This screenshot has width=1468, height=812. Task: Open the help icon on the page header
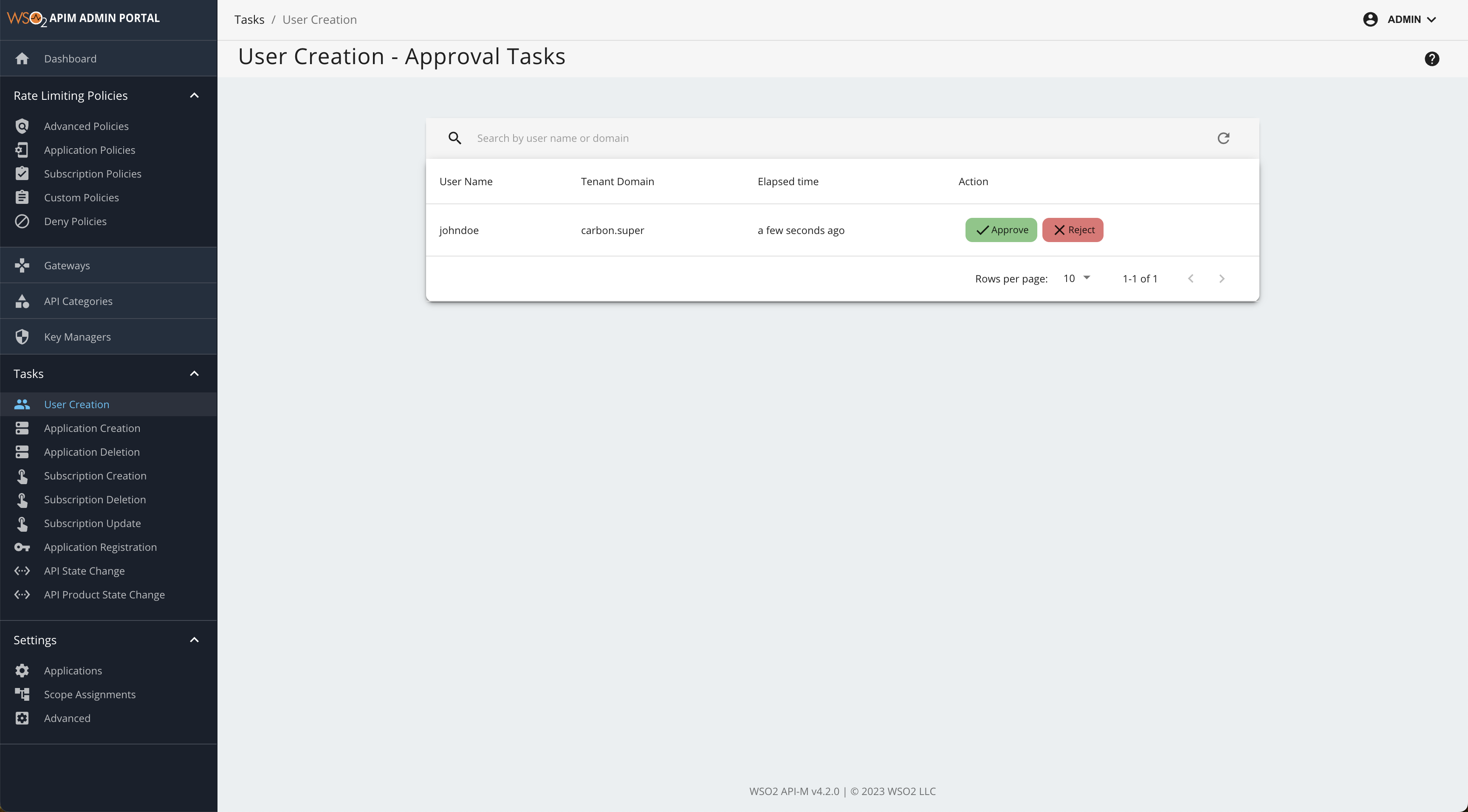[x=1432, y=59]
